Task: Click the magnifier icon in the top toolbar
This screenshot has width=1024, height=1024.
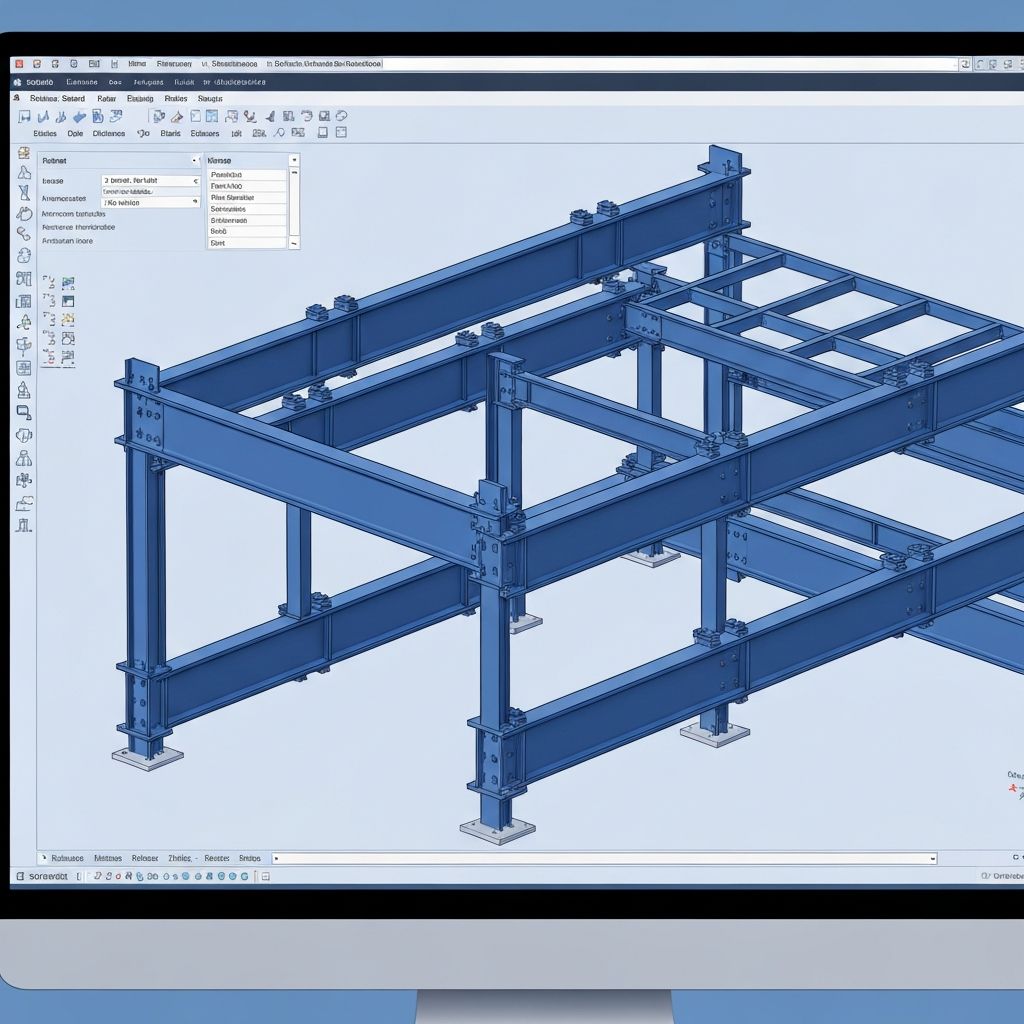Action: pos(280,133)
